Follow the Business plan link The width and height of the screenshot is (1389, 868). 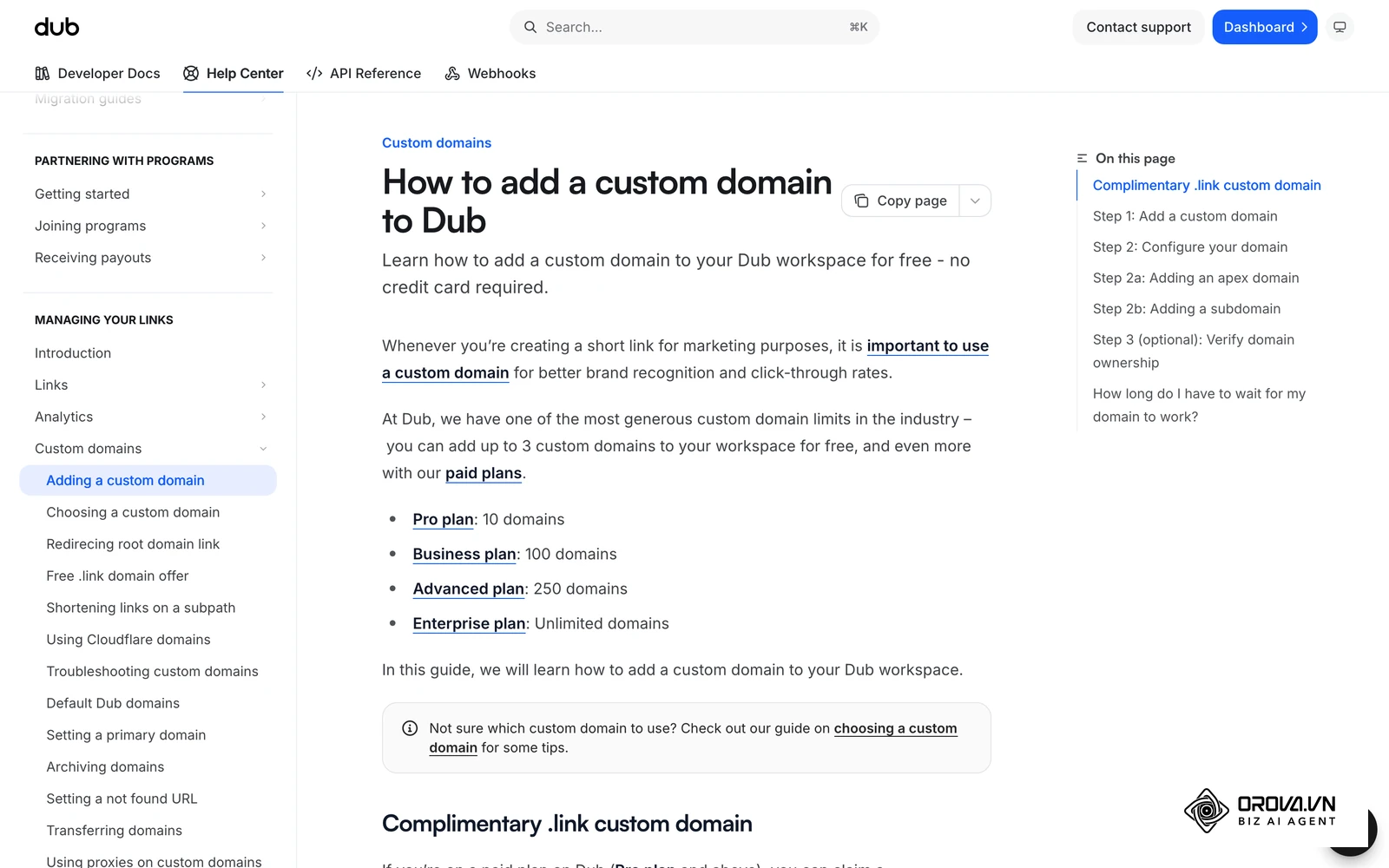pyautogui.click(x=464, y=554)
